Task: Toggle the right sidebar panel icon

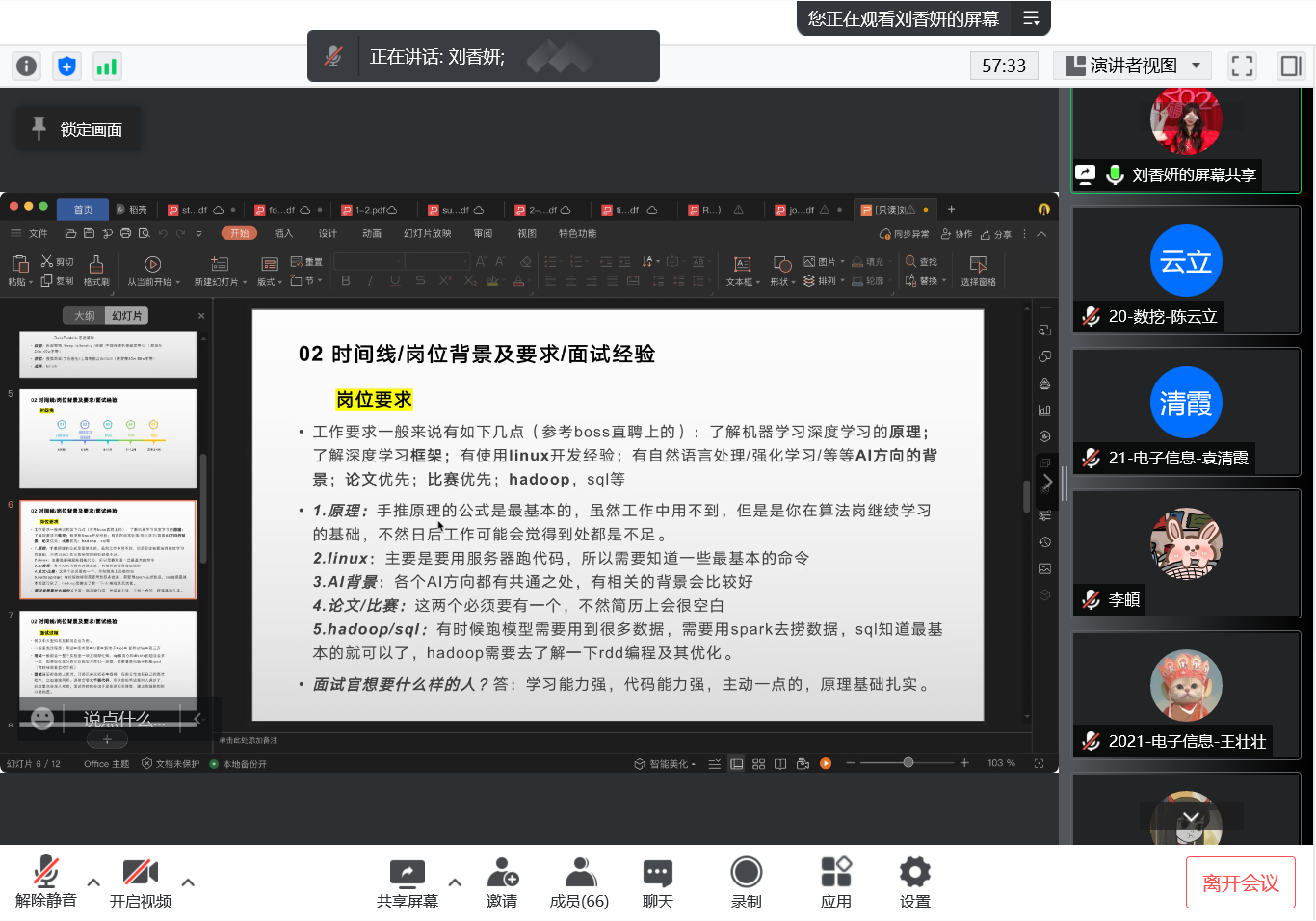Action: coord(1290,66)
